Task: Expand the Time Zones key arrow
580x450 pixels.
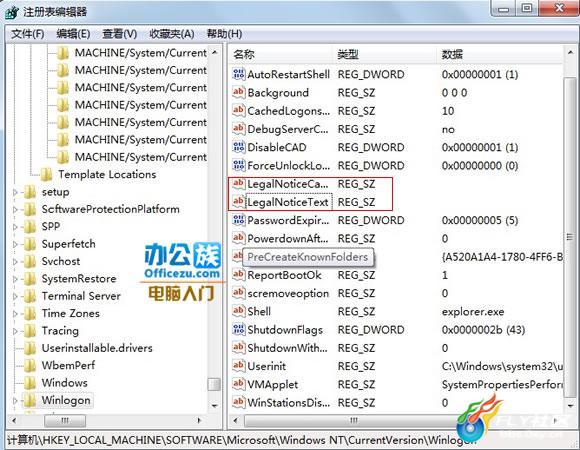Action: click(15, 314)
